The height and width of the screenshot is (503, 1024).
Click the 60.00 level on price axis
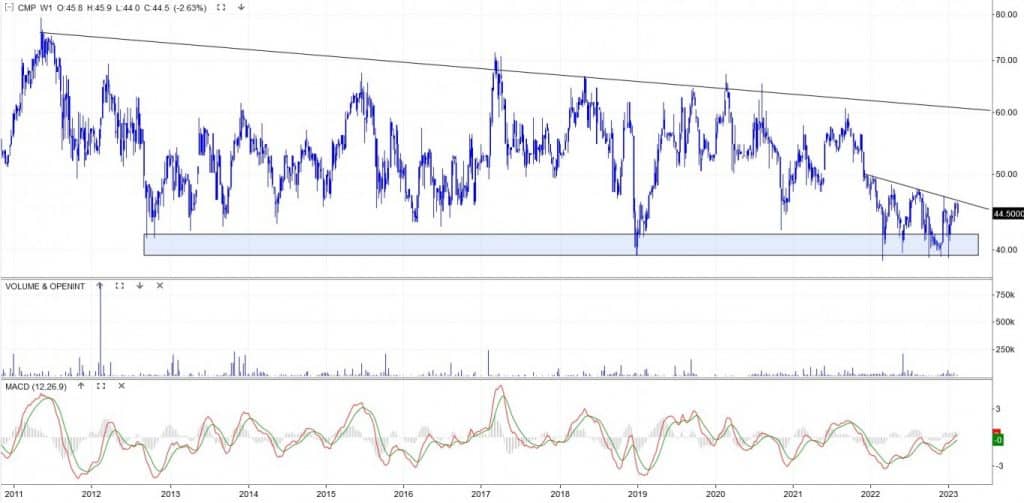(1003, 112)
